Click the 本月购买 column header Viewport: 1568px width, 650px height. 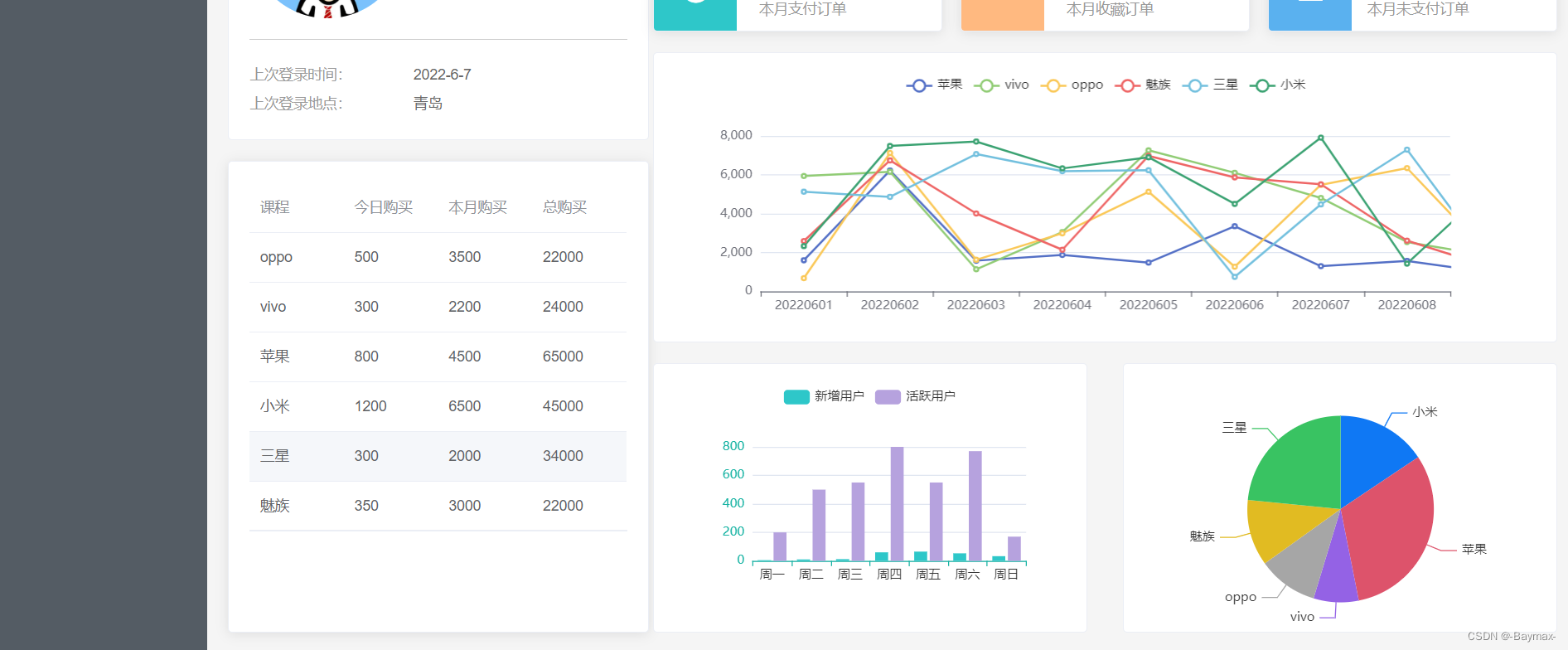[477, 207]
